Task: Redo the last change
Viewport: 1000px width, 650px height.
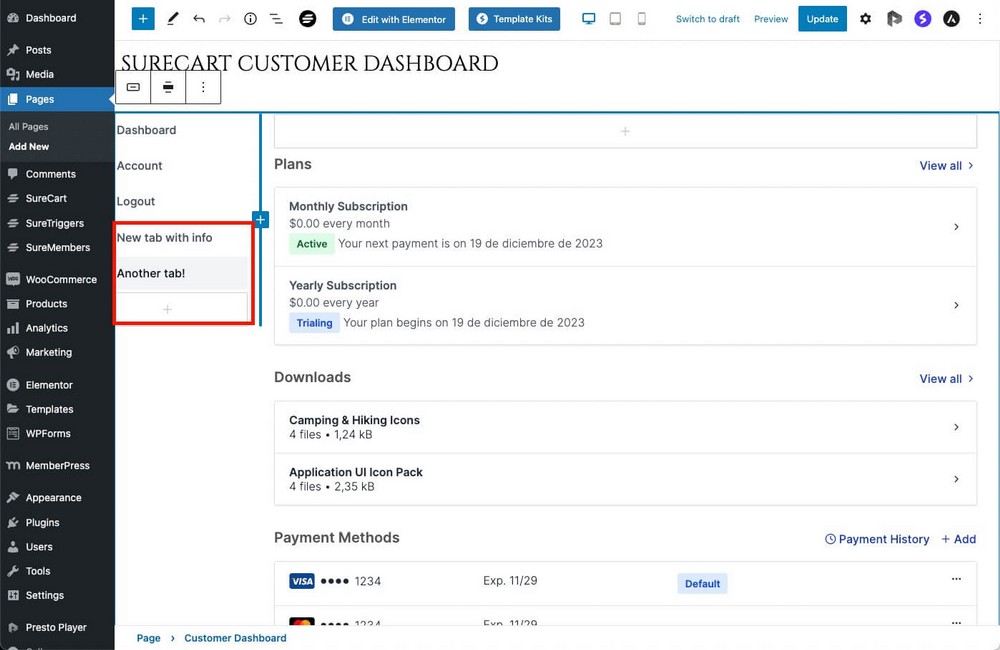Action: click(224, 19)
